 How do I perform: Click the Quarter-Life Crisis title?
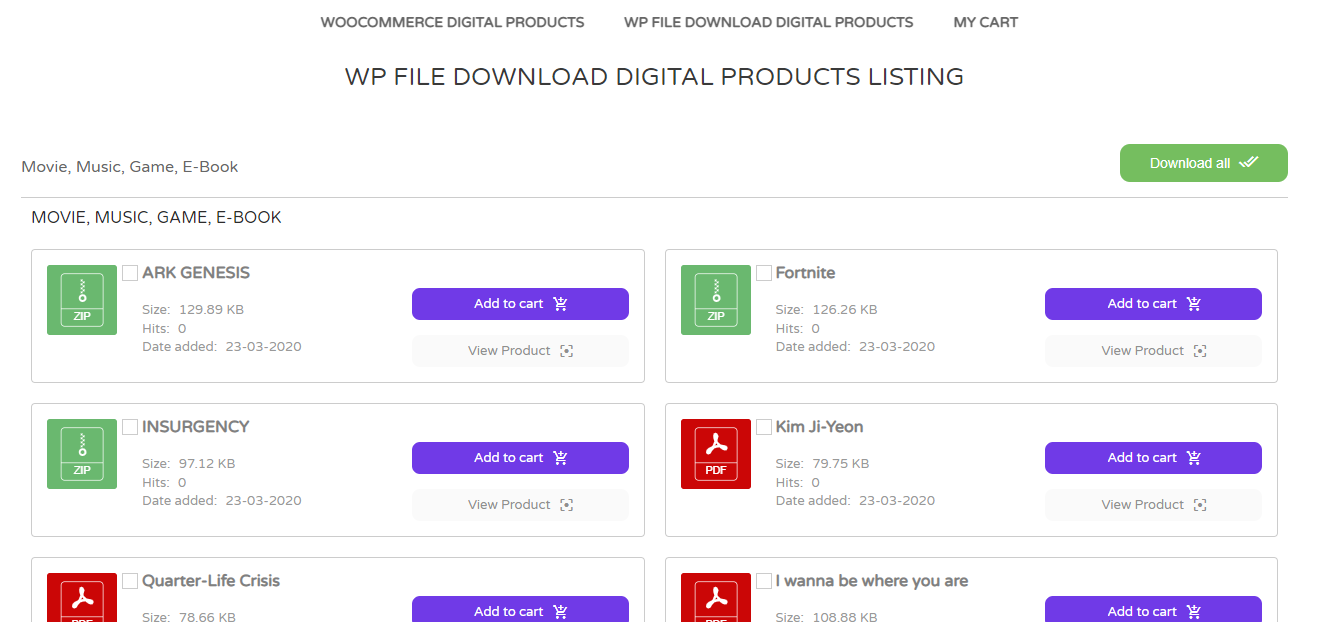(211, 581)
